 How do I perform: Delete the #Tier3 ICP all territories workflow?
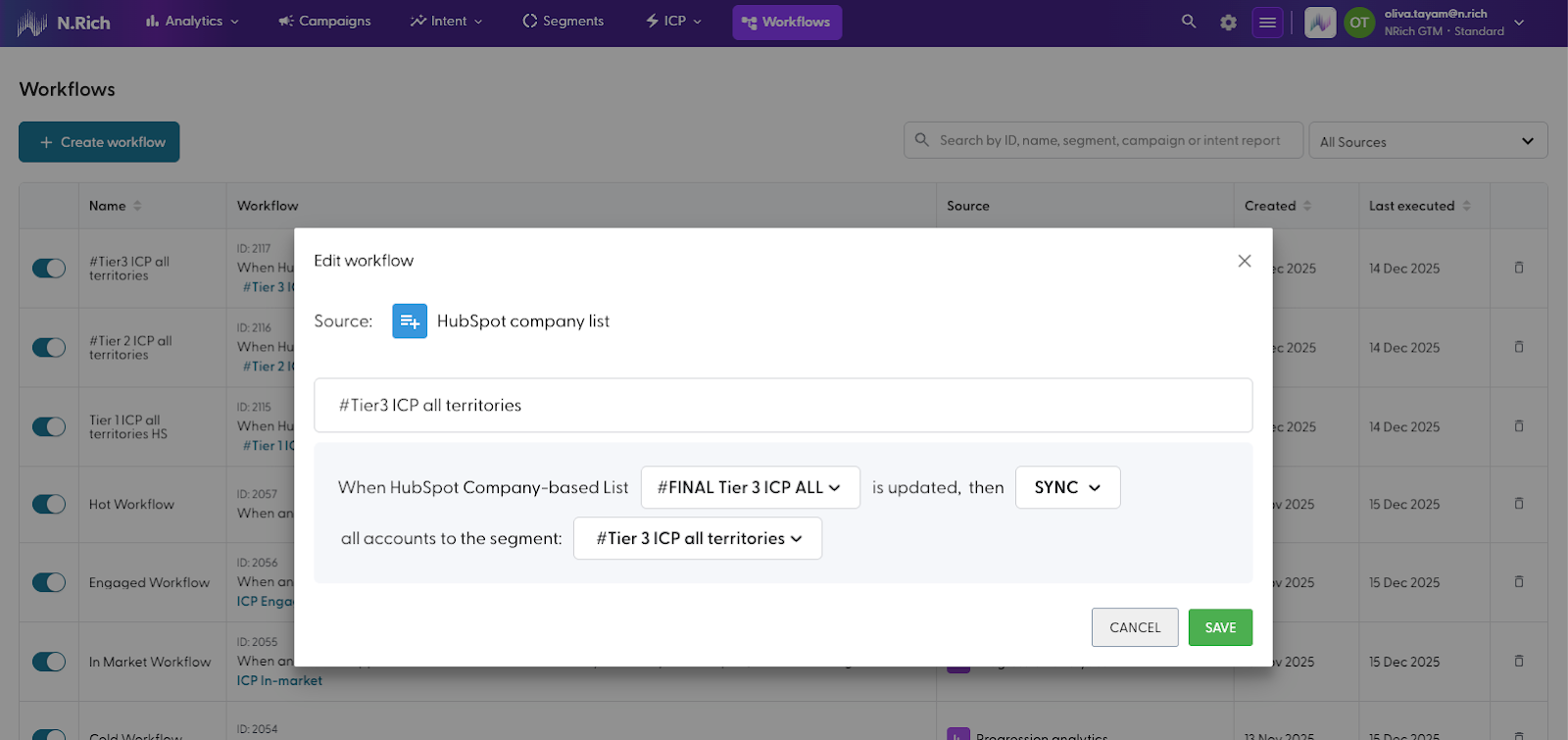pos(1518,268)
